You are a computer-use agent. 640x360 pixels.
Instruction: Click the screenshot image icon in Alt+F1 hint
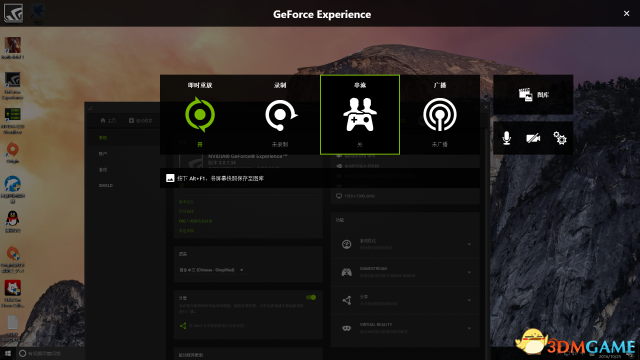pyautogui.click(x=170, y=178)
